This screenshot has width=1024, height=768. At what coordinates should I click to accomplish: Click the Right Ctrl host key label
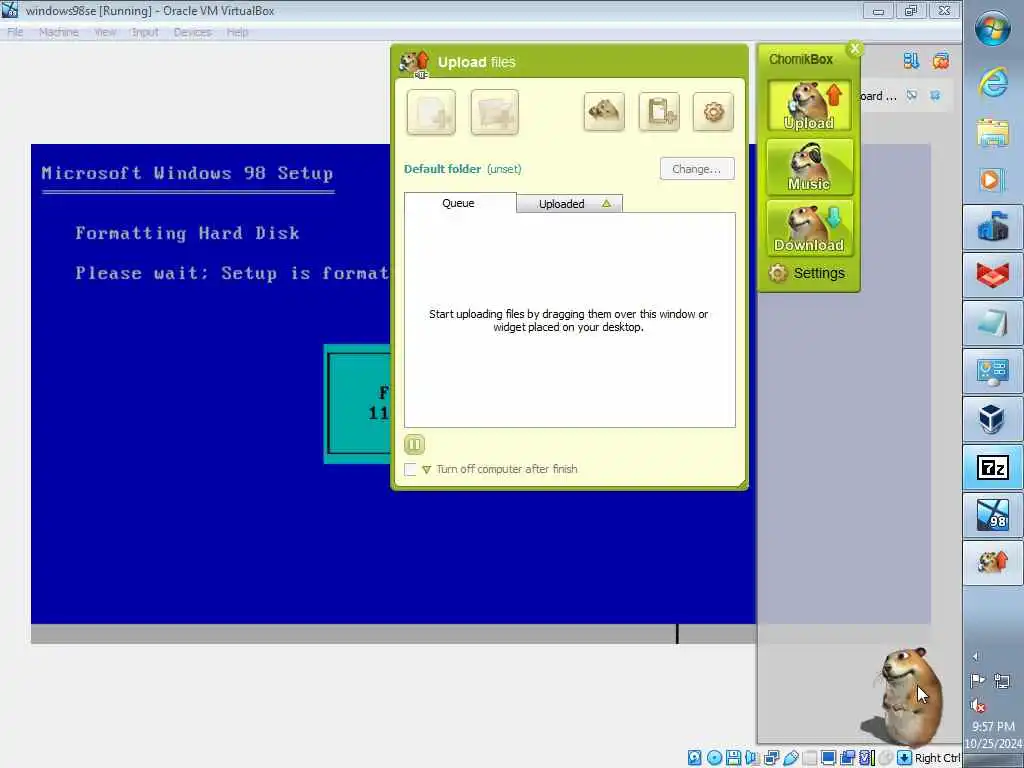(x=937, y=758)
